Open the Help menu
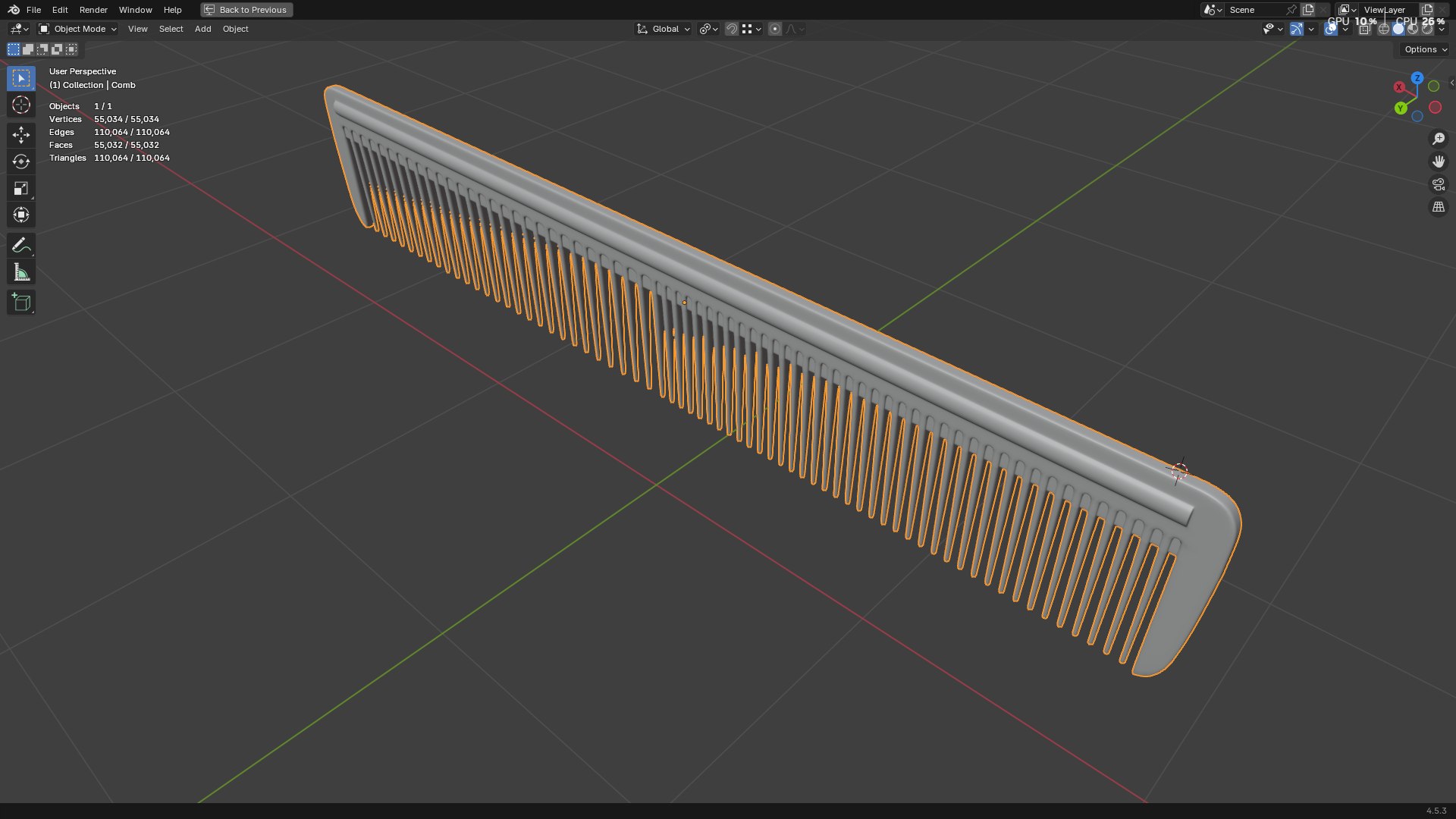 tap(172, 10)
